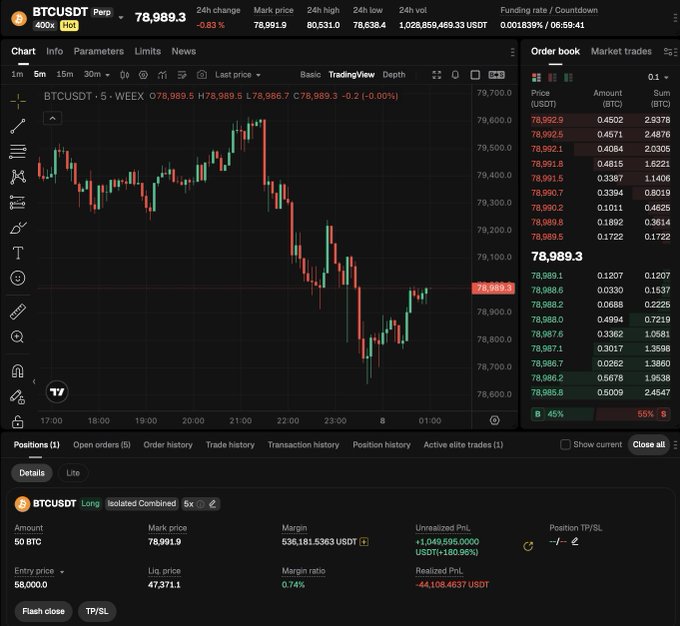
Task: Select the 15m timeframe
Action: point(65,74)
